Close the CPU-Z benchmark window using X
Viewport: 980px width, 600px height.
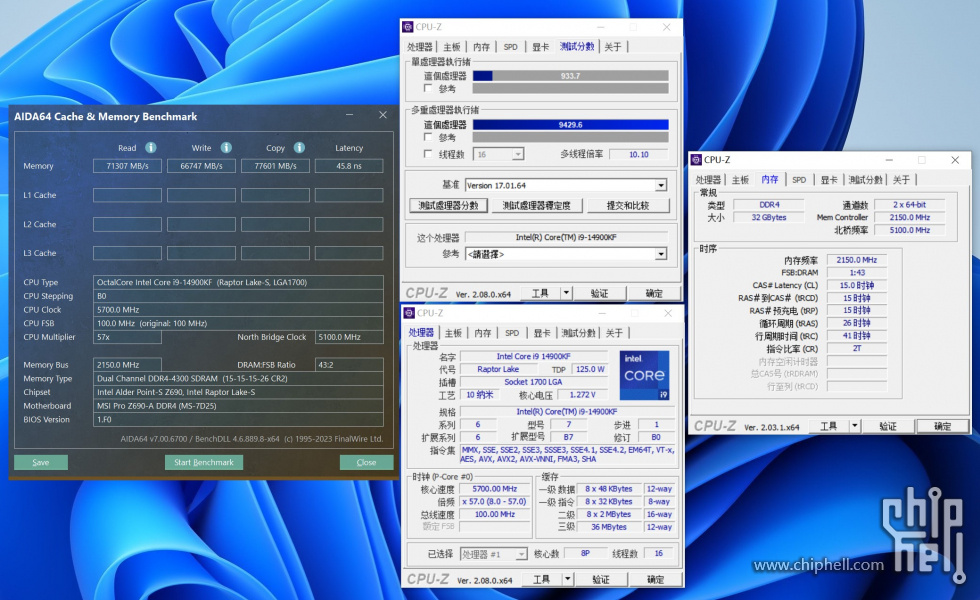666,27
